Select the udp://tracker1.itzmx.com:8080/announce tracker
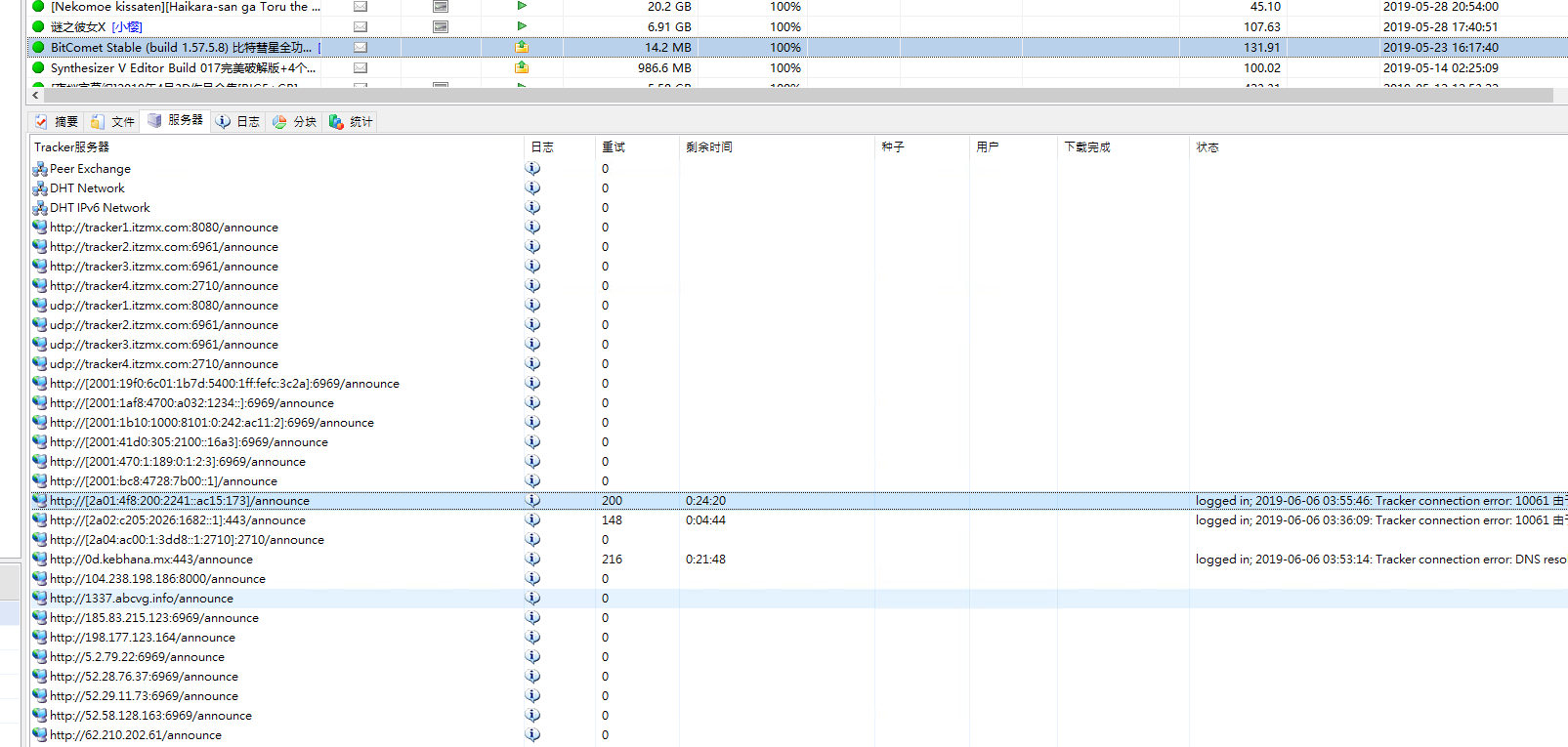 [x=164, y=306]
